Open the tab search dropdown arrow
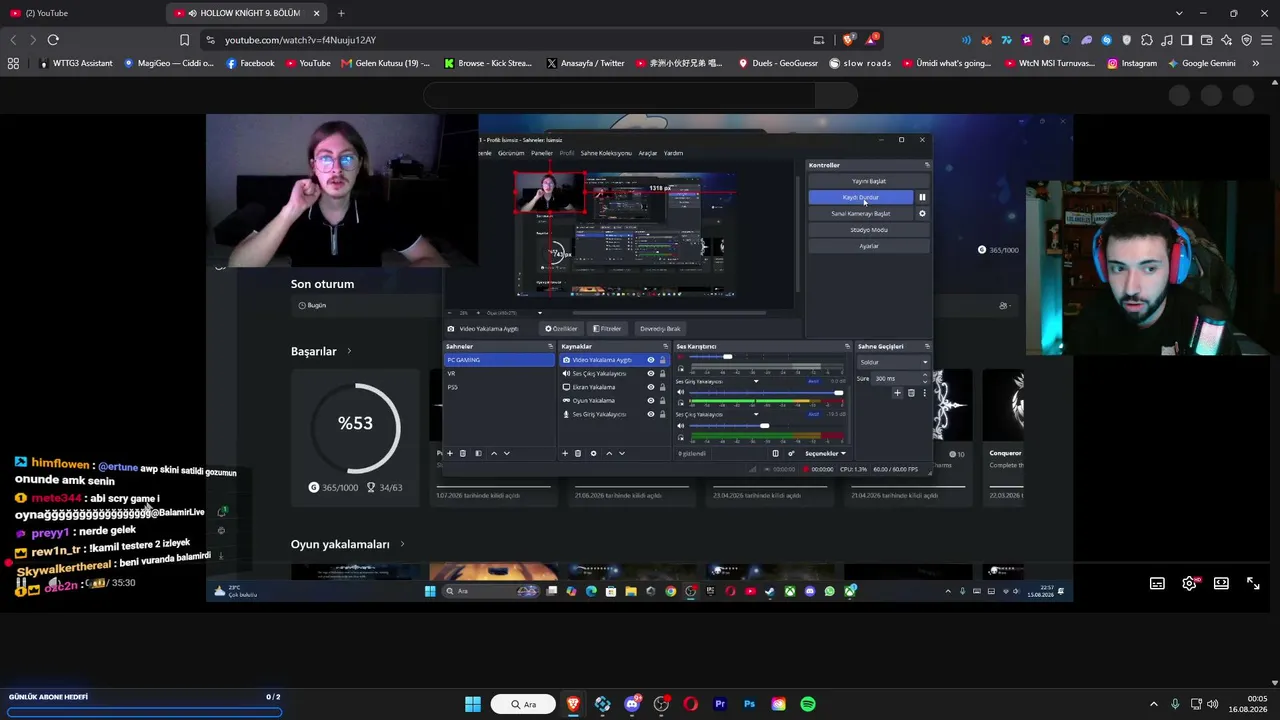The image size is (1280, 720). pos(1179,13)
